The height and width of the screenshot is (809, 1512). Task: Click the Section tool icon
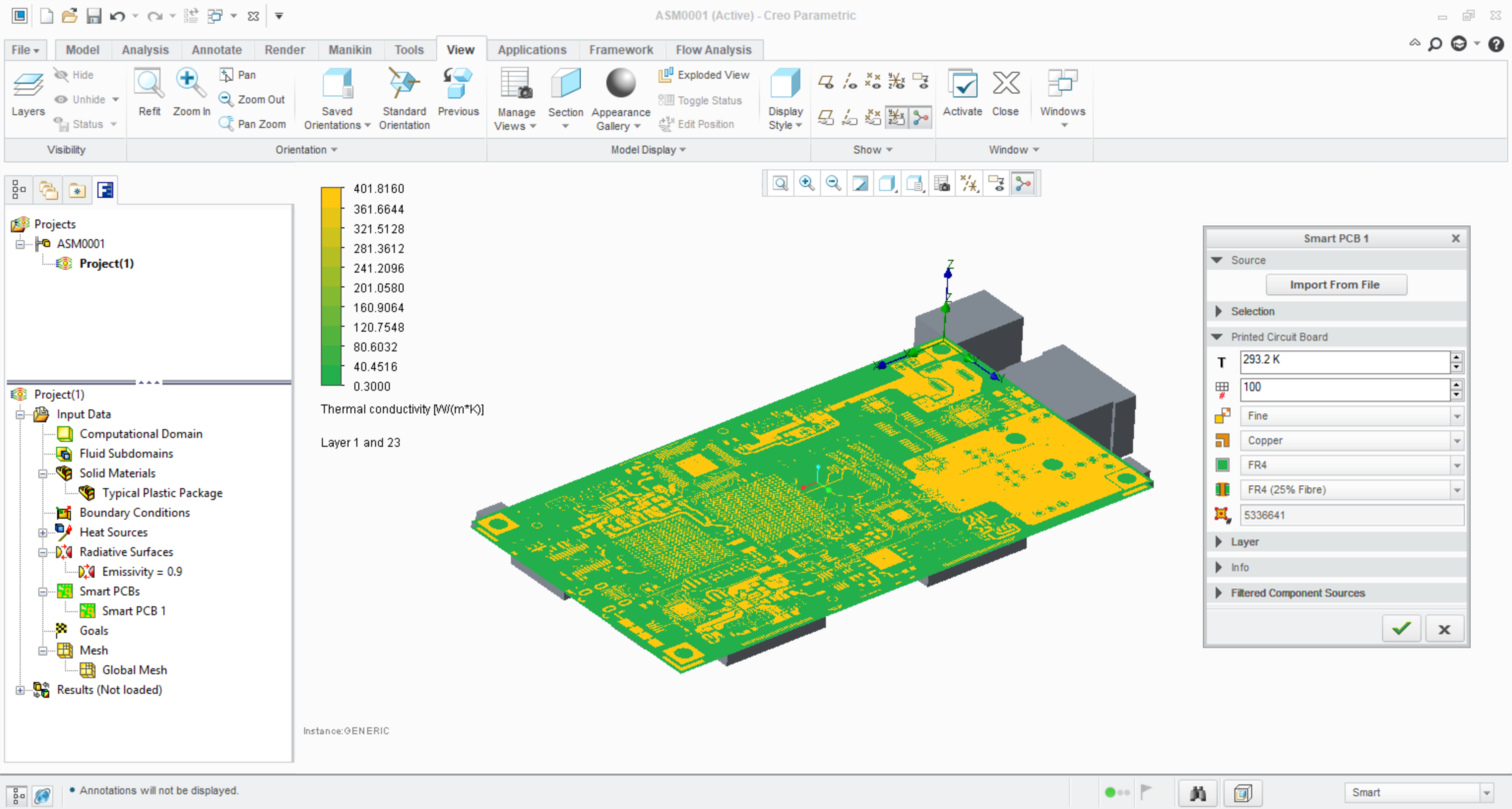coord(565,89)
